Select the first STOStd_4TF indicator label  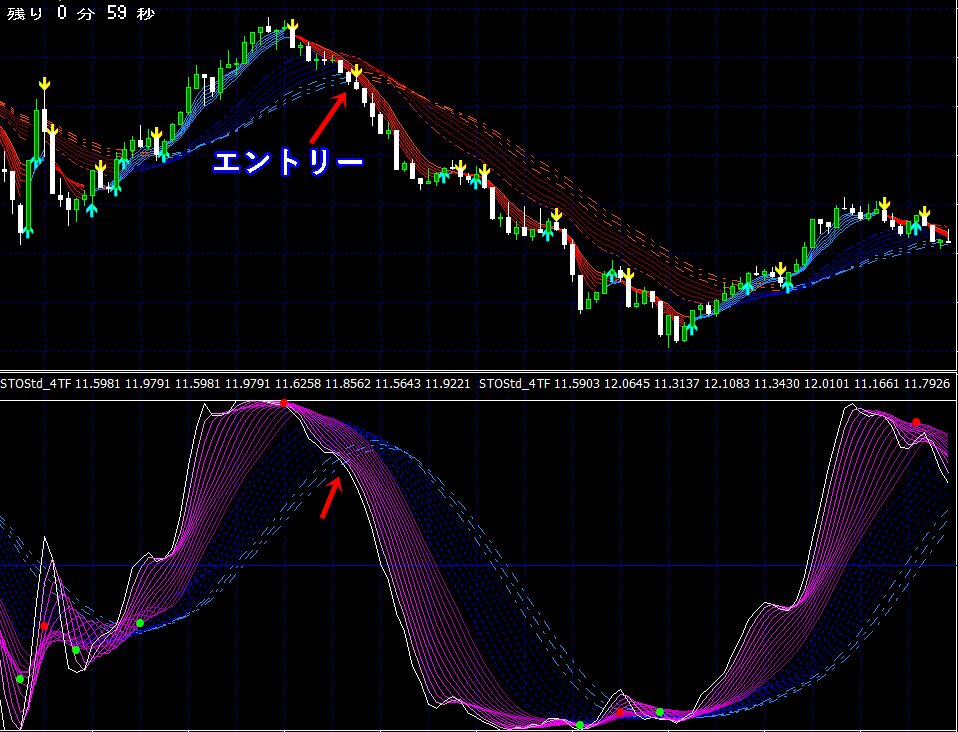(x=36, y=383)
